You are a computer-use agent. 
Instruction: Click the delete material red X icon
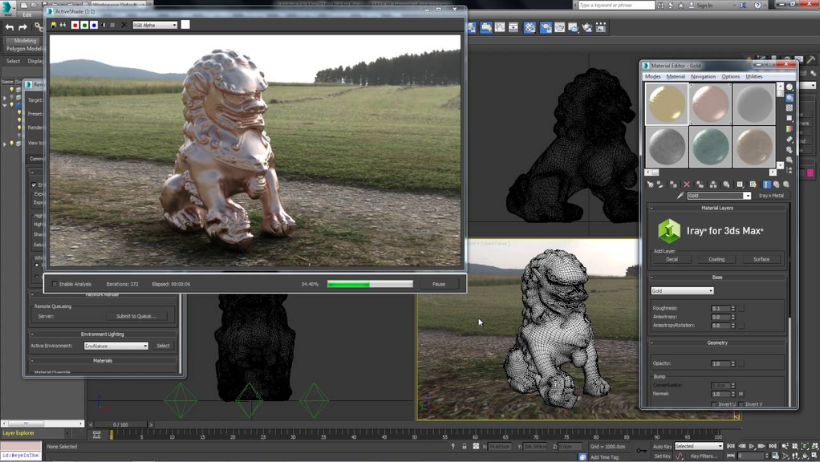(x=686, y=184)
